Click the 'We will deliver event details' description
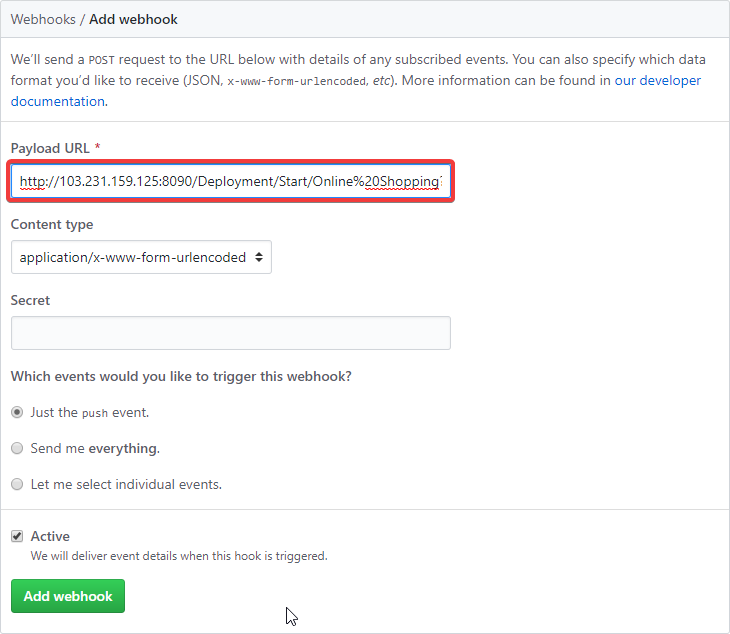Screen dimensions: 730x634 pyautogui.click(x=179, y=555)
